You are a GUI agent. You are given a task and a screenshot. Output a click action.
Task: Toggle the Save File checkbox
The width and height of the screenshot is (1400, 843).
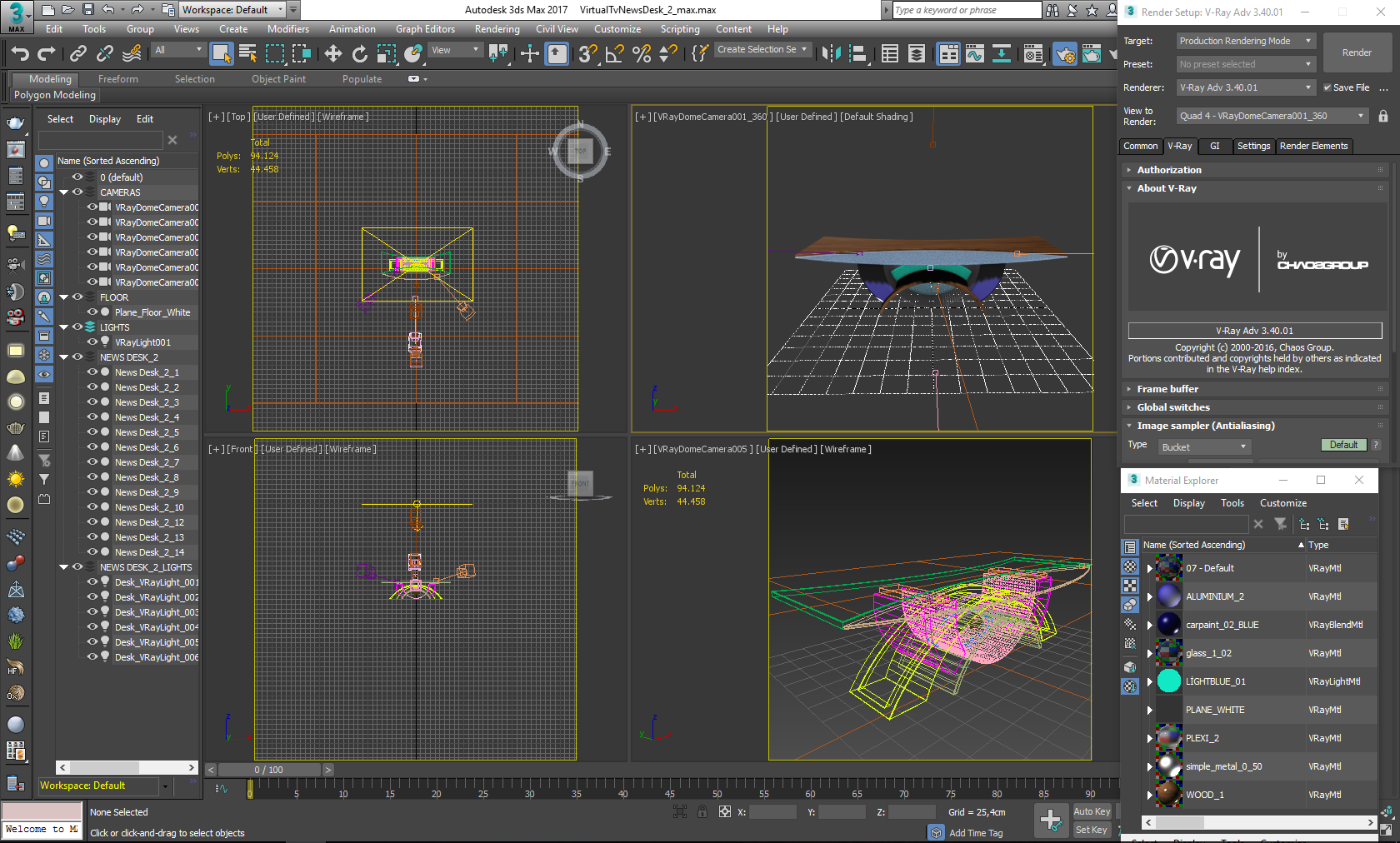click(1327, 87)
